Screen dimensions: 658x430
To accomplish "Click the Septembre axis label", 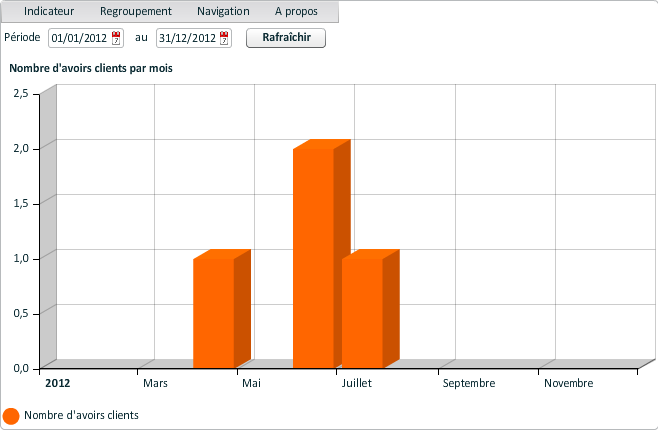I will point(469,383).
